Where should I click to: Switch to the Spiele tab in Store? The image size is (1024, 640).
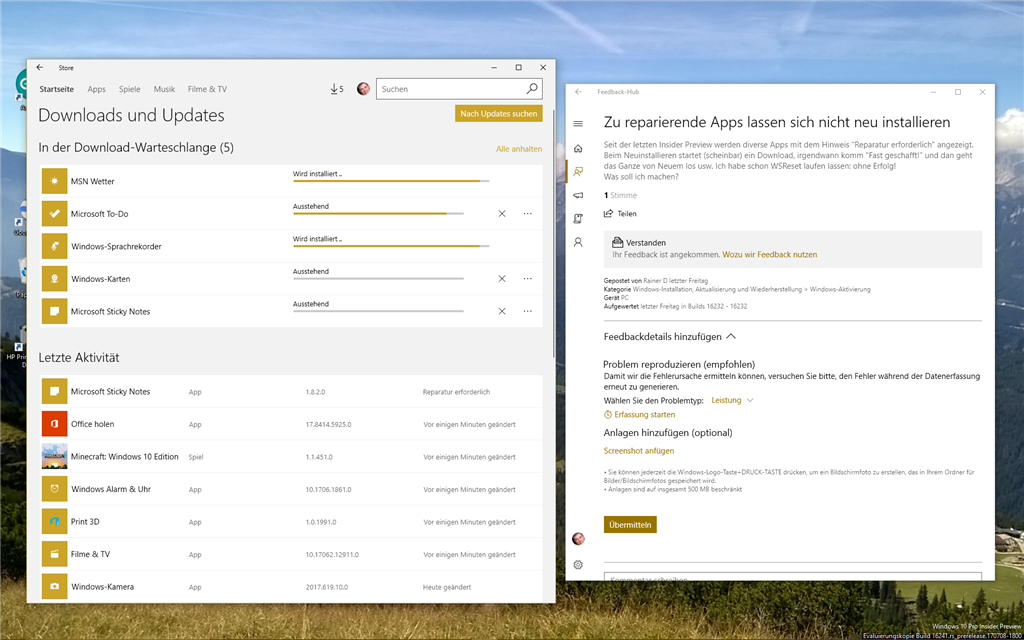point(129,89)
